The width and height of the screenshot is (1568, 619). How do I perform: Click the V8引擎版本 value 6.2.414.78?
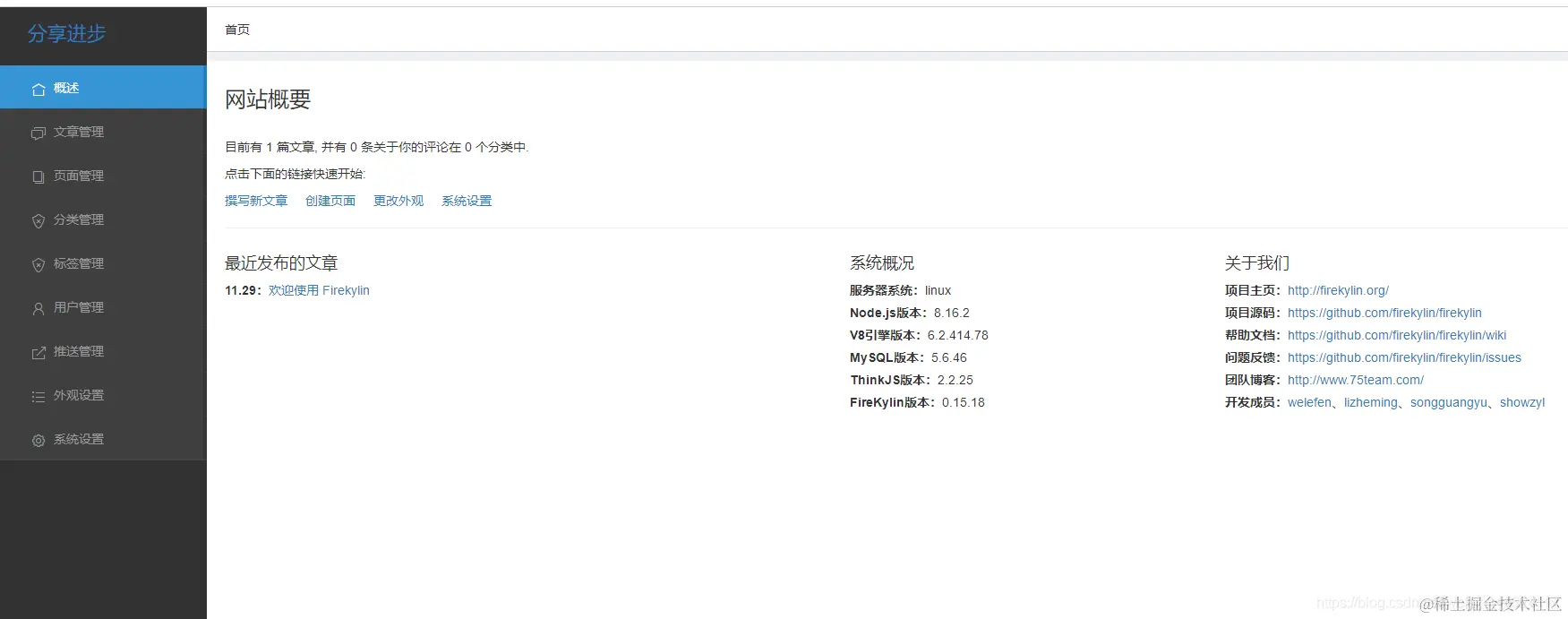(958, 335)
